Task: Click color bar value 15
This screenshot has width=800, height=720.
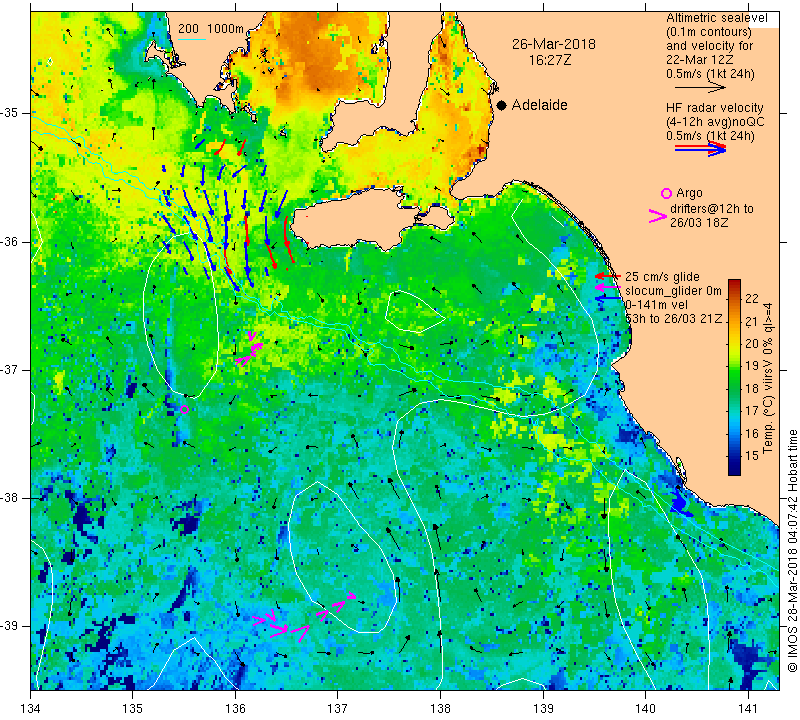Action: click(752, 456)
